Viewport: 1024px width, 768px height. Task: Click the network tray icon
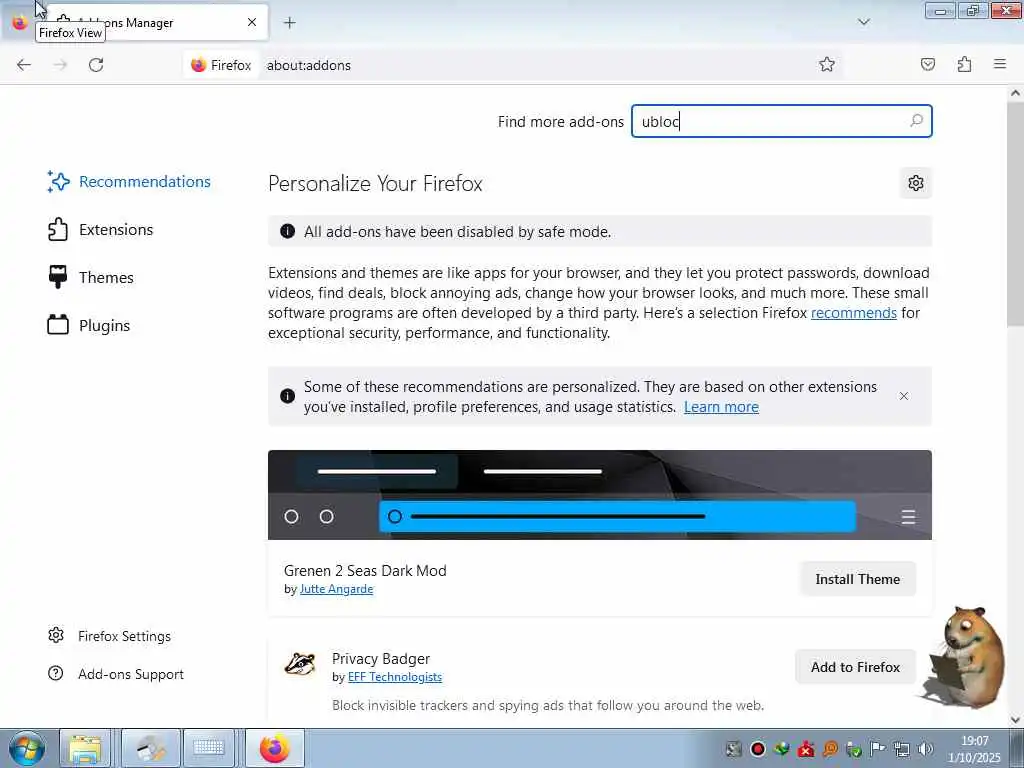click(901, 749)
